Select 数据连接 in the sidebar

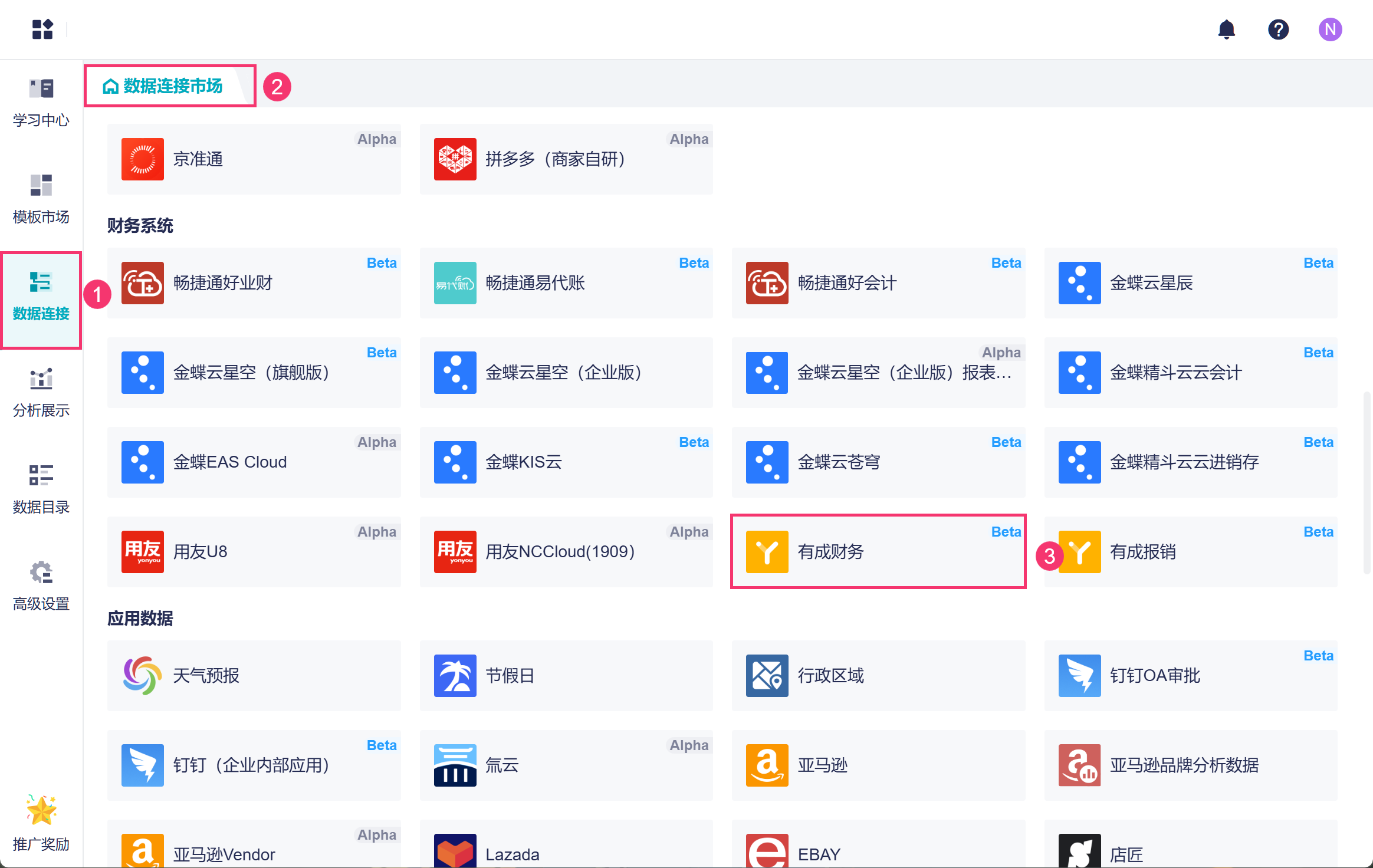point(41,297)
